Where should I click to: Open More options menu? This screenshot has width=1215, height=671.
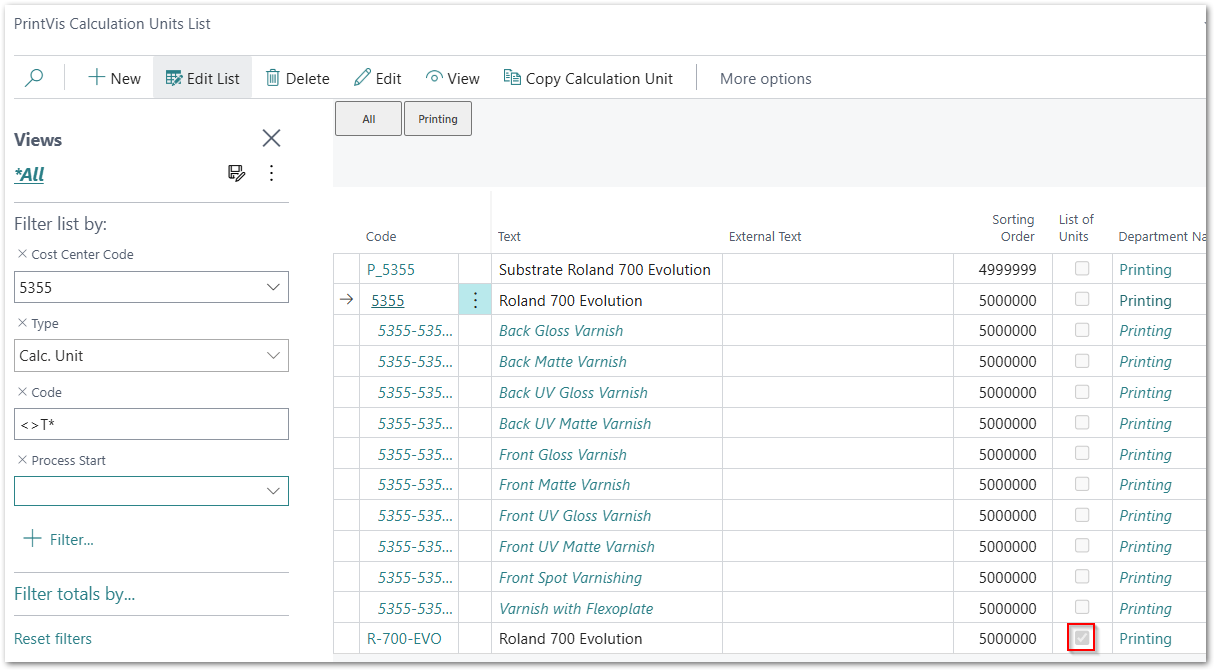765,78
